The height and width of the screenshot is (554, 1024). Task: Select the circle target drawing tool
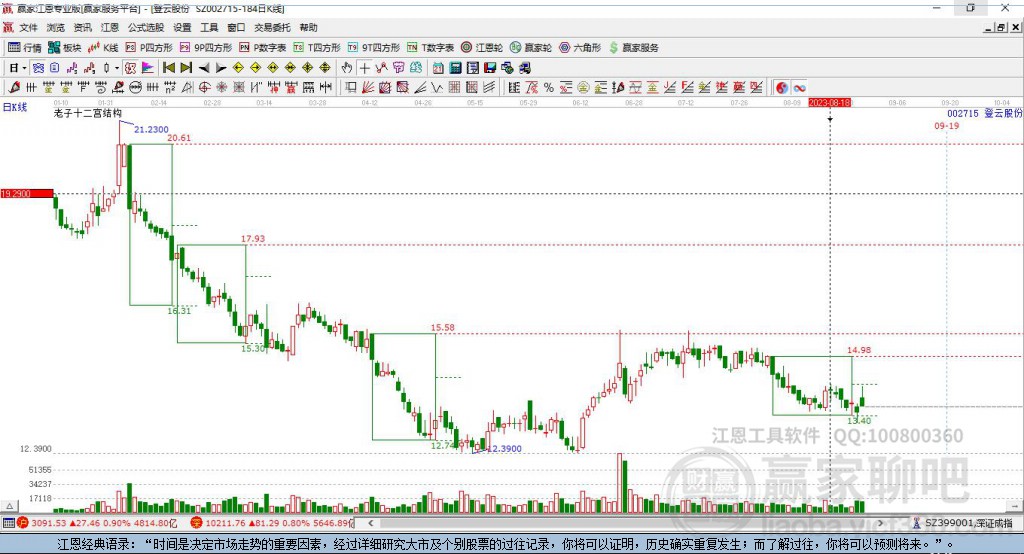pyautogui.click(x=204, y=88)
